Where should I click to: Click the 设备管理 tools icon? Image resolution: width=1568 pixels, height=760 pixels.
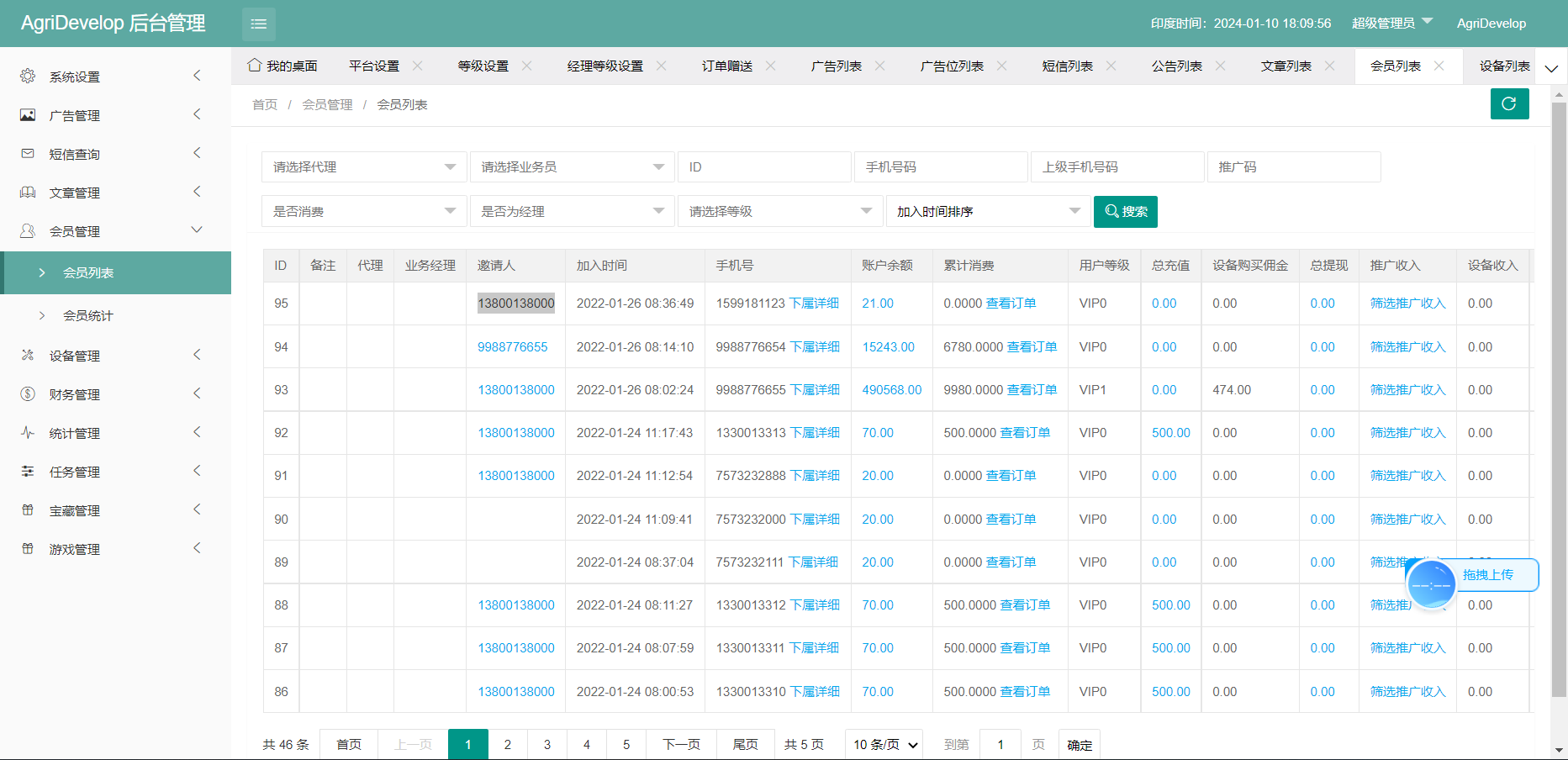28,355
